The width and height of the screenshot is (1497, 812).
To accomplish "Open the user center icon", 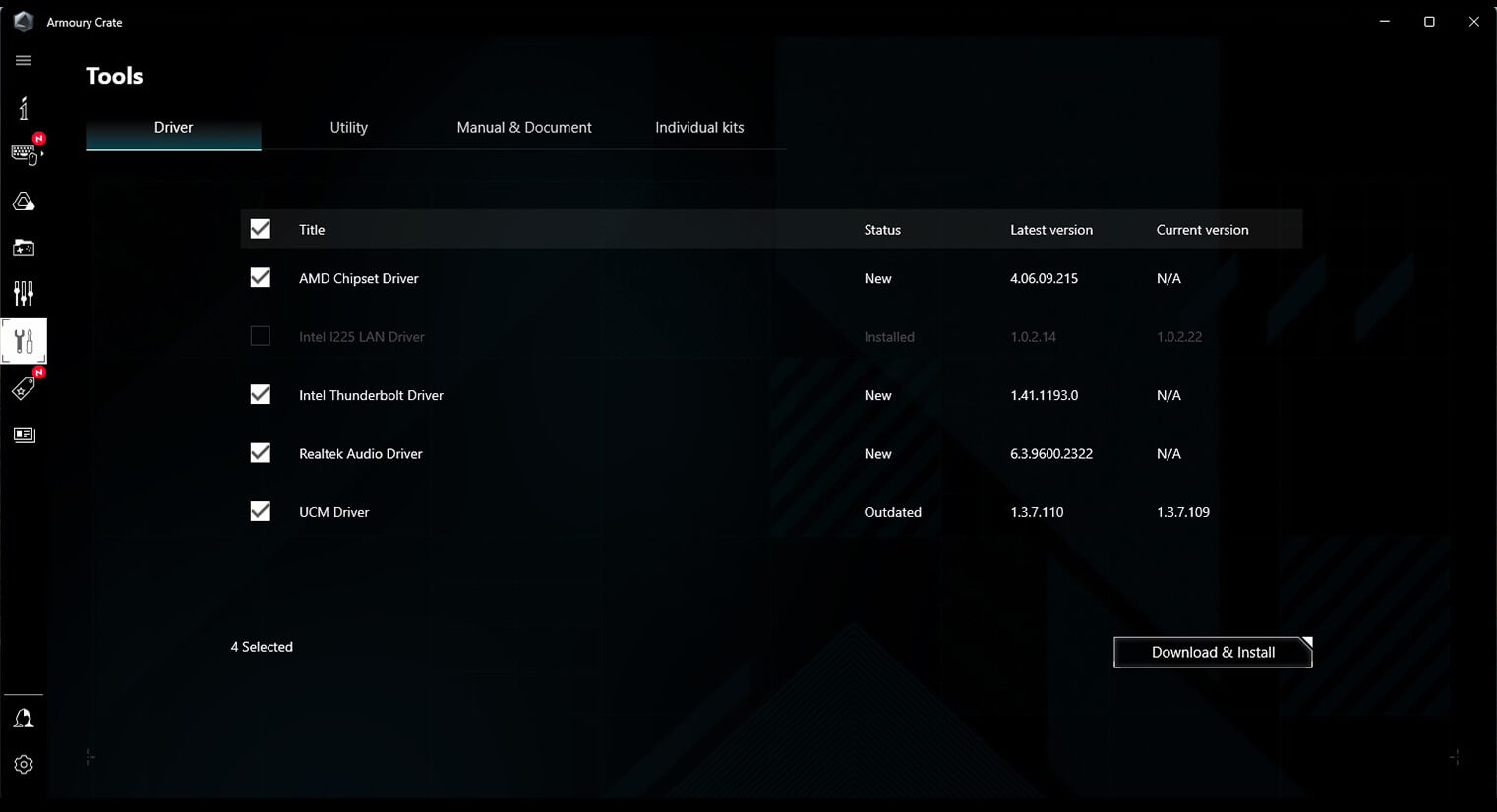I will point(24,719).
